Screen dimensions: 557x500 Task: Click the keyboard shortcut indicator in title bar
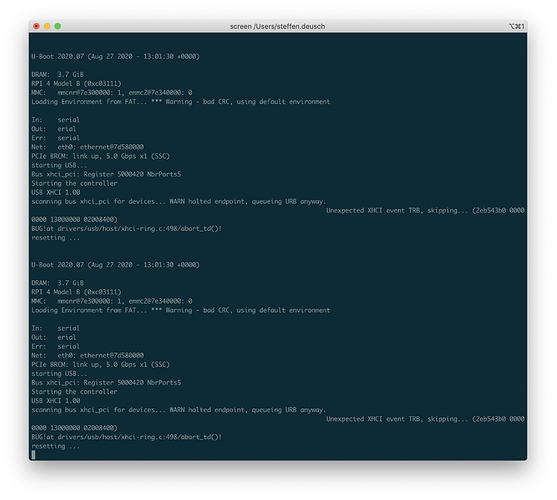(517, 26)
